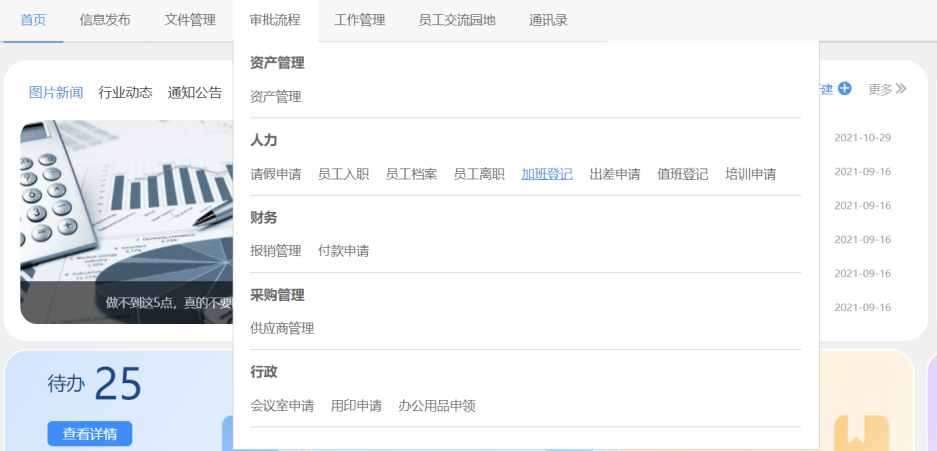Choose the 付款申请 link
937x451 pixels.
[343, 251]
